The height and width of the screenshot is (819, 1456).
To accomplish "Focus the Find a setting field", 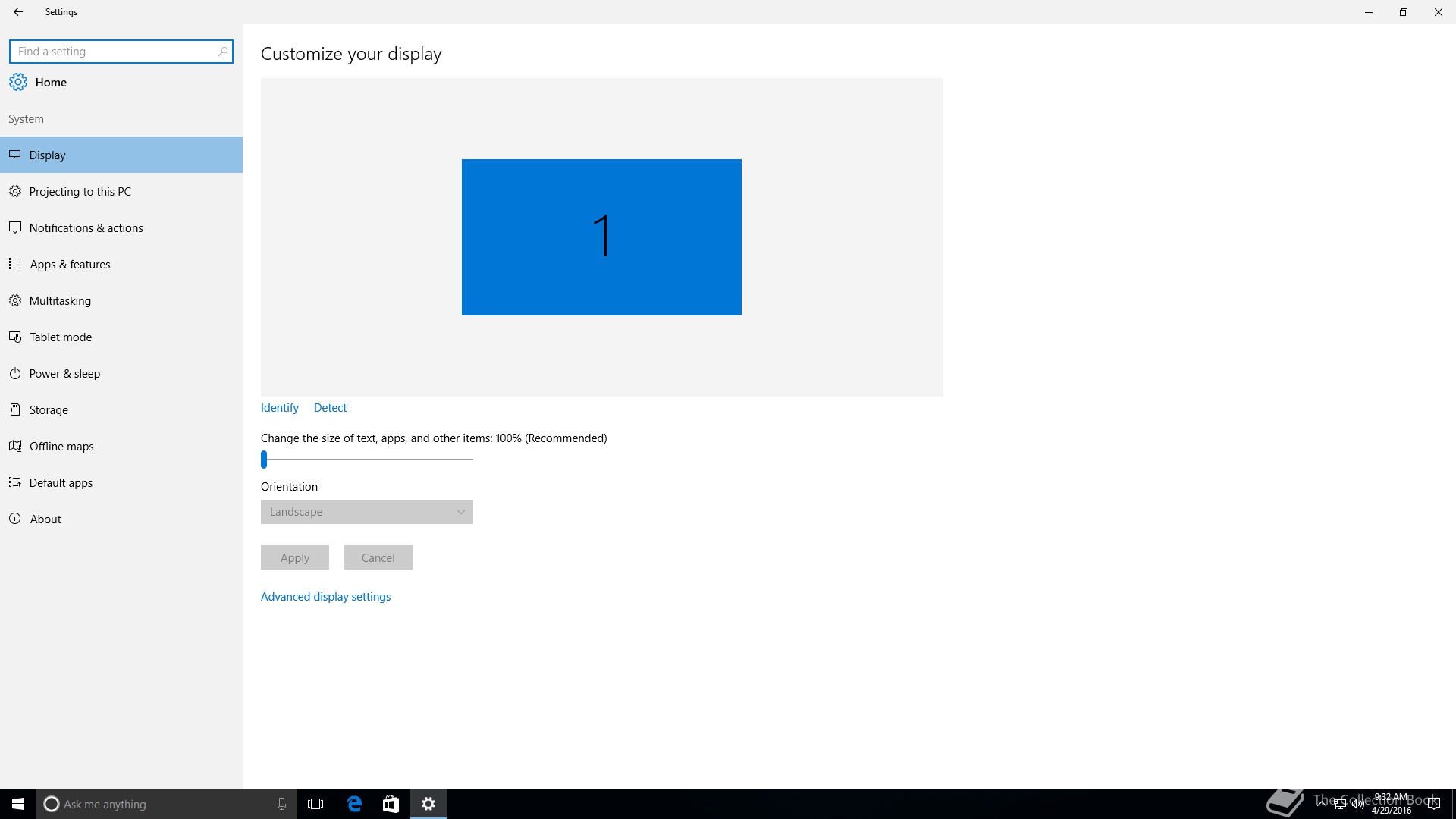I will [121, 52].
